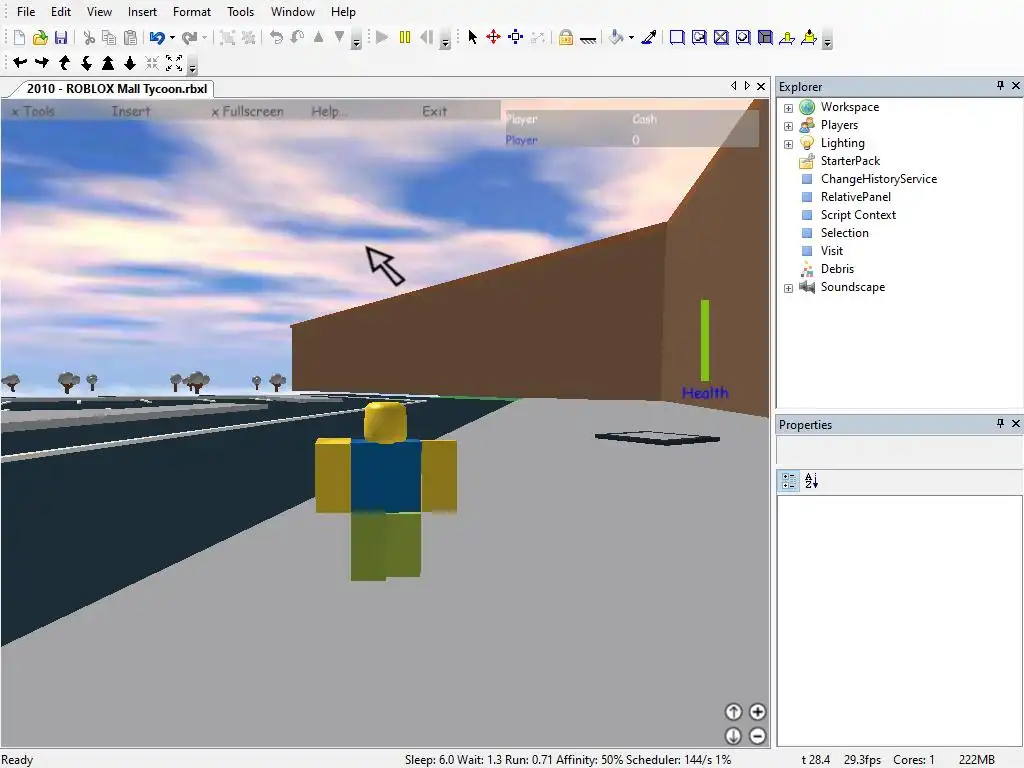Screen dimensions: 1024x768
Task: Click the smooth surface icon
Action: [x=677, y=37]
